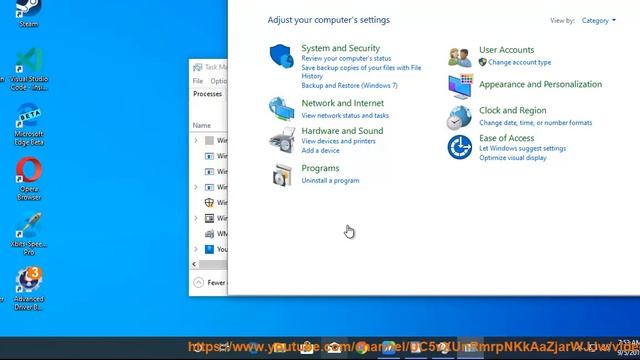Open Clock and Region globe clock icon
The height and width of the screenshot is (360, 640).
[x=459, y=118]
